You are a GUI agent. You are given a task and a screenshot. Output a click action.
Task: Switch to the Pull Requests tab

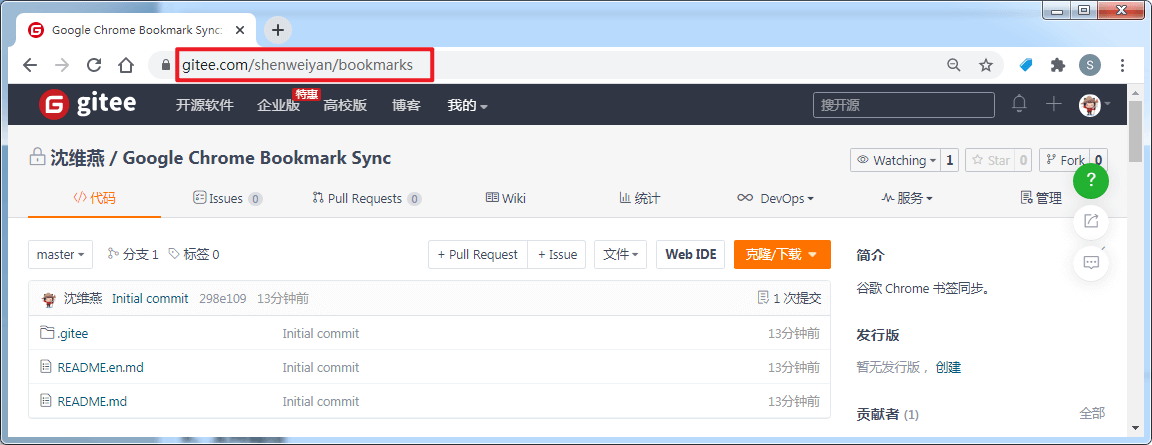click(x=367, y=198)
